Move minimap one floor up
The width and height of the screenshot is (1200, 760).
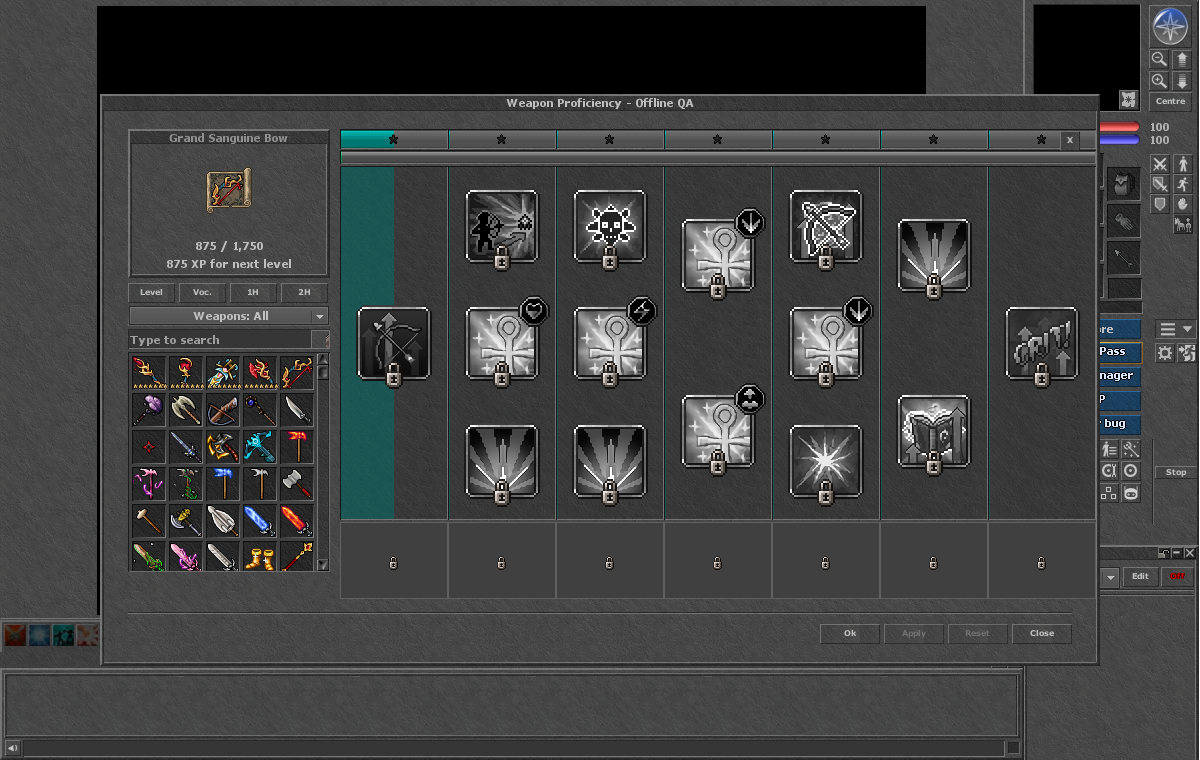point(1182,59)
